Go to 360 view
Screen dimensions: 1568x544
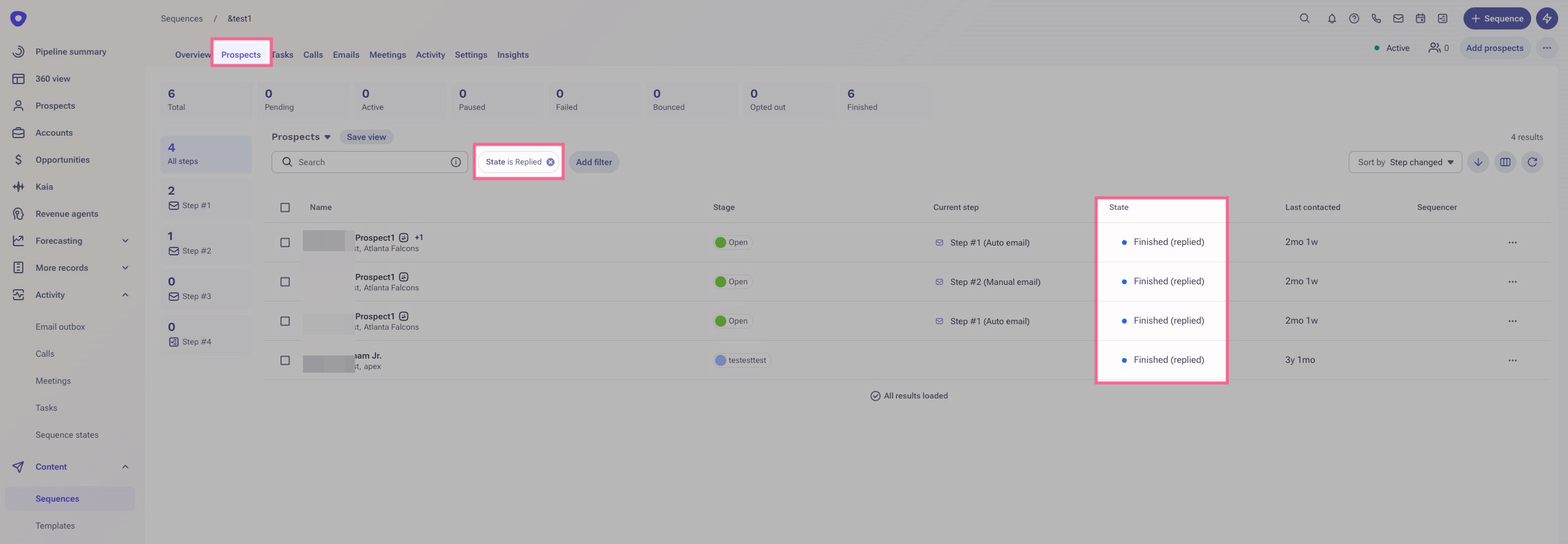53,79
